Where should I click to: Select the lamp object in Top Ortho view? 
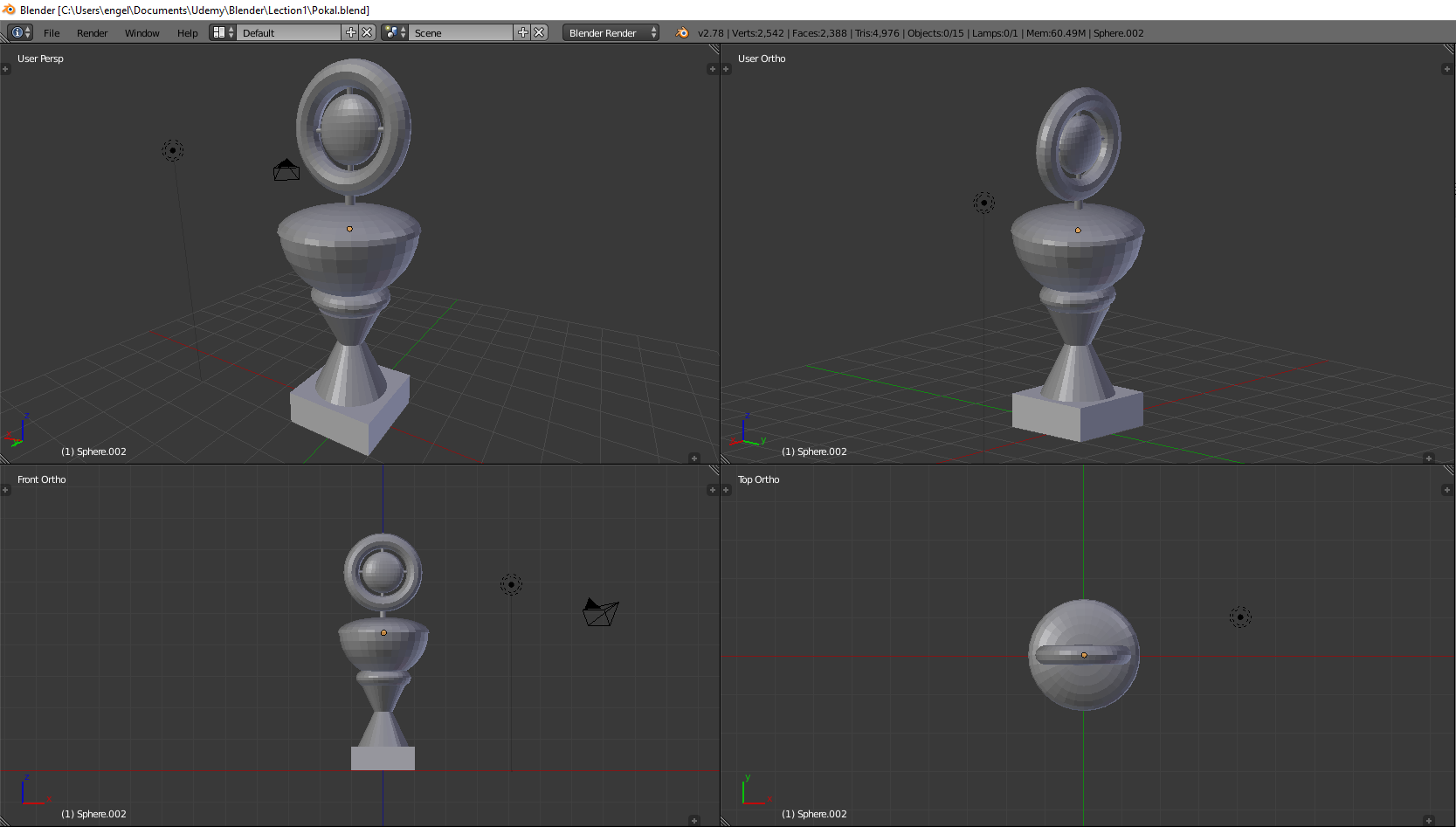[x=1240, y=617]
